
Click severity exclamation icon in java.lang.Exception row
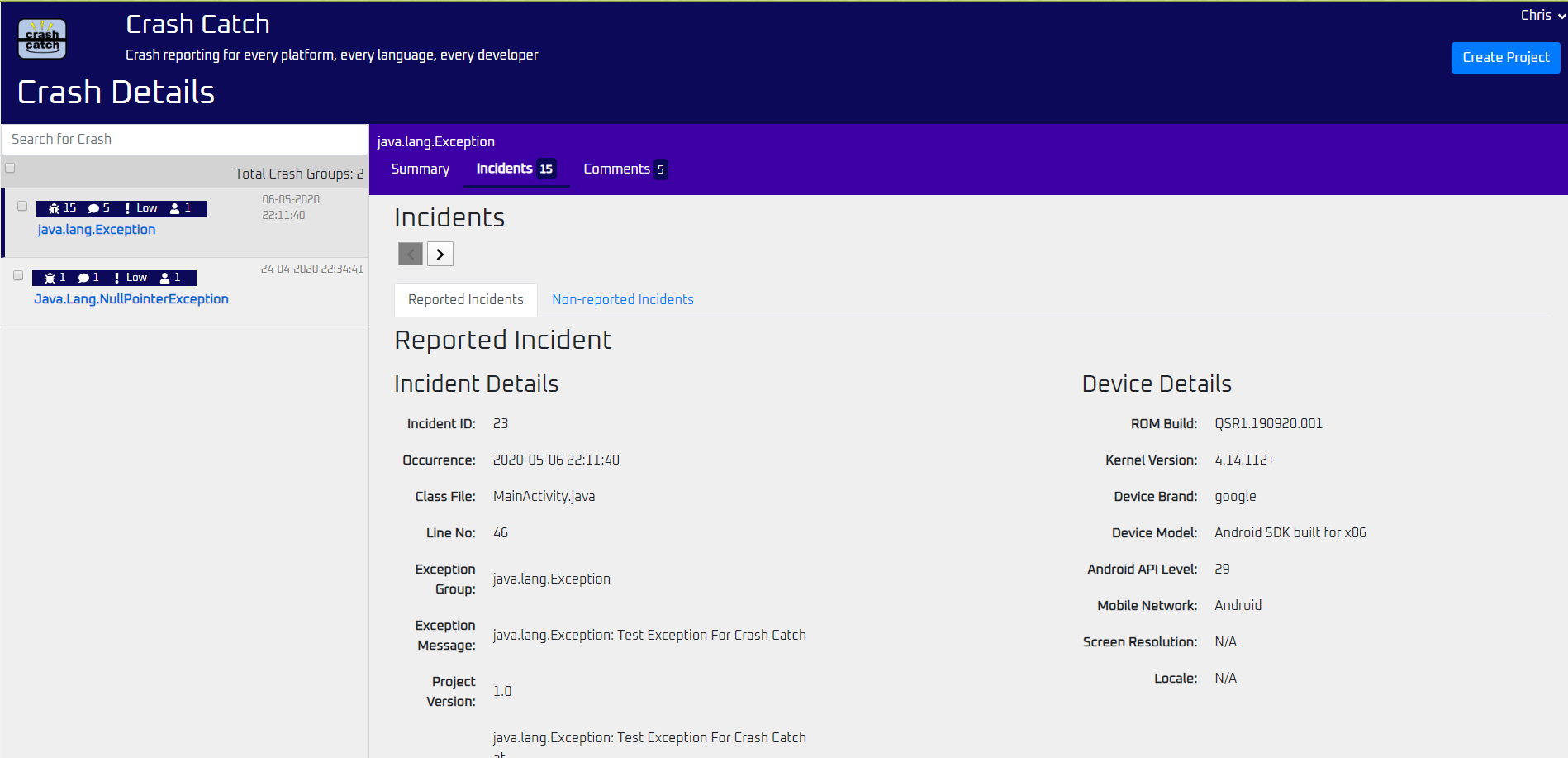(x=127, y=208)
